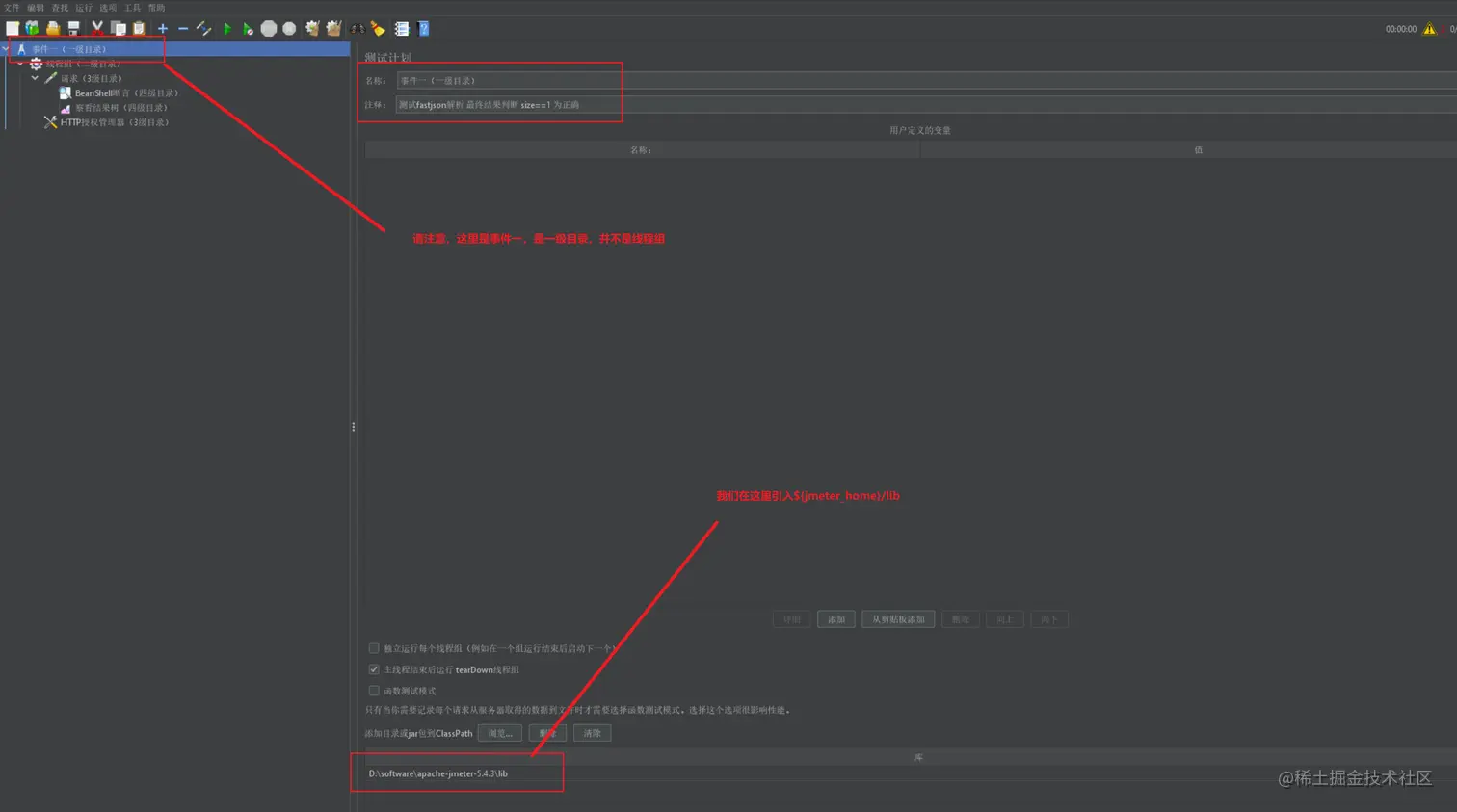Viewport: 1457px width, 812px height.
Task: Click the 向下 move-down button
Action: (x=1049, y=619)
